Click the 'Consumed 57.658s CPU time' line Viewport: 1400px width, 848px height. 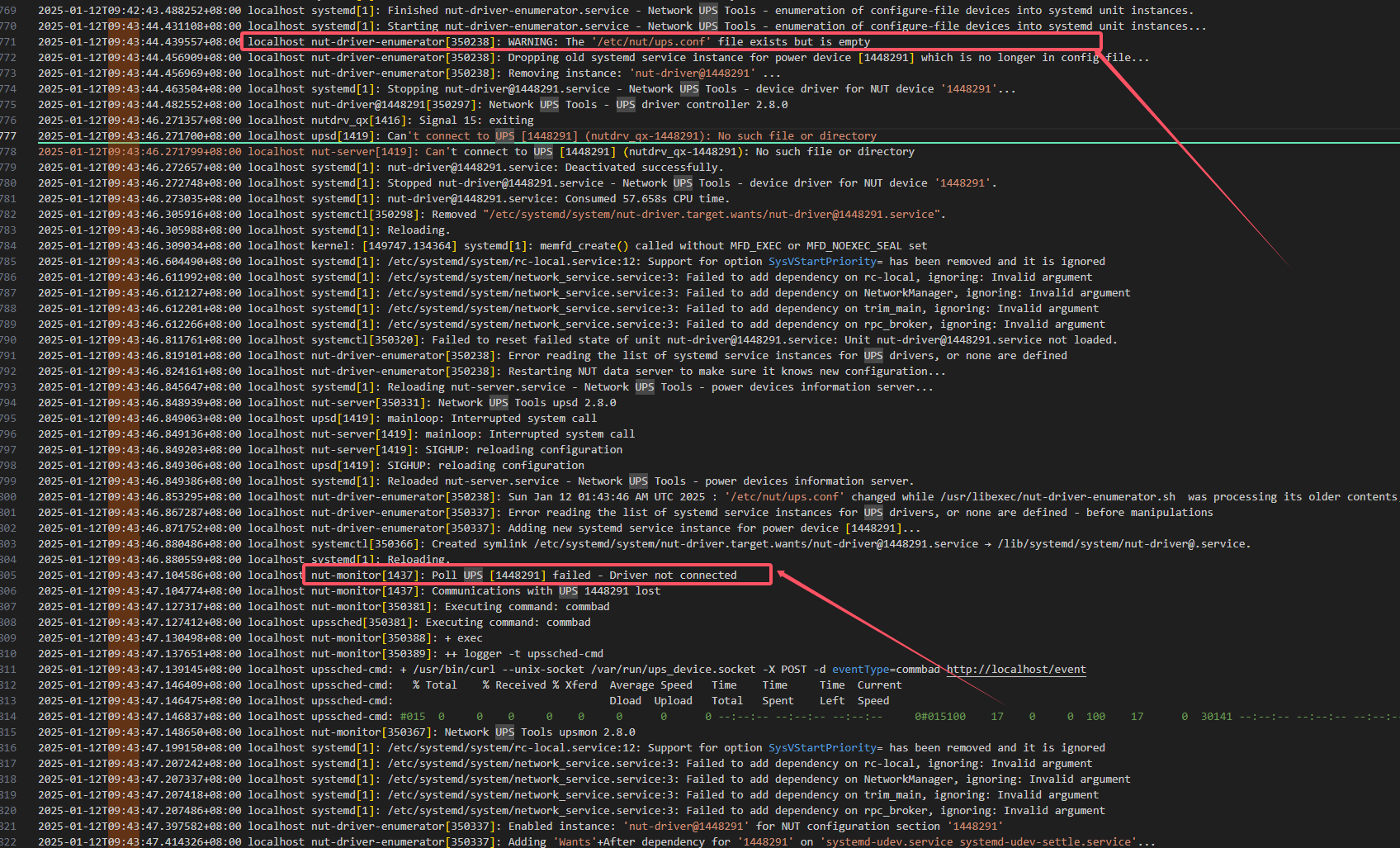point(384,199)
